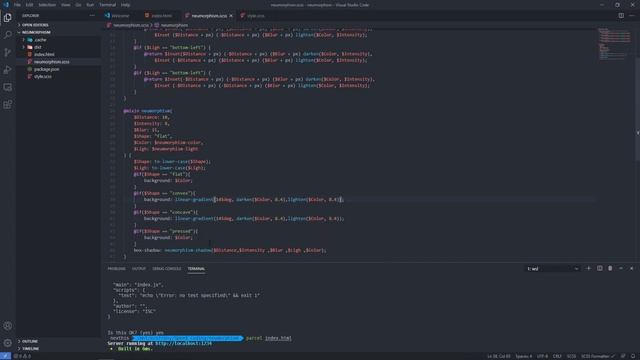This screenshot has height=360, width=640.
Task: Open the Remote Explorer view
Action: click(7, 87)
